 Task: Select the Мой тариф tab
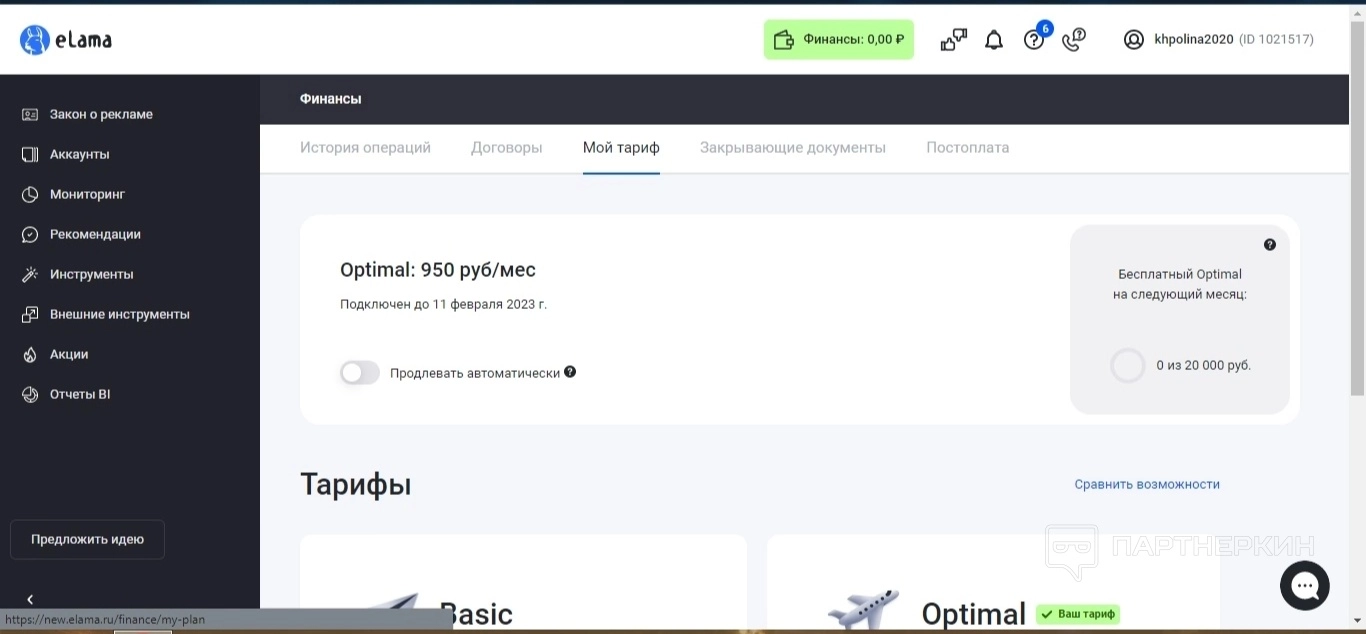[x=621, y=148]
